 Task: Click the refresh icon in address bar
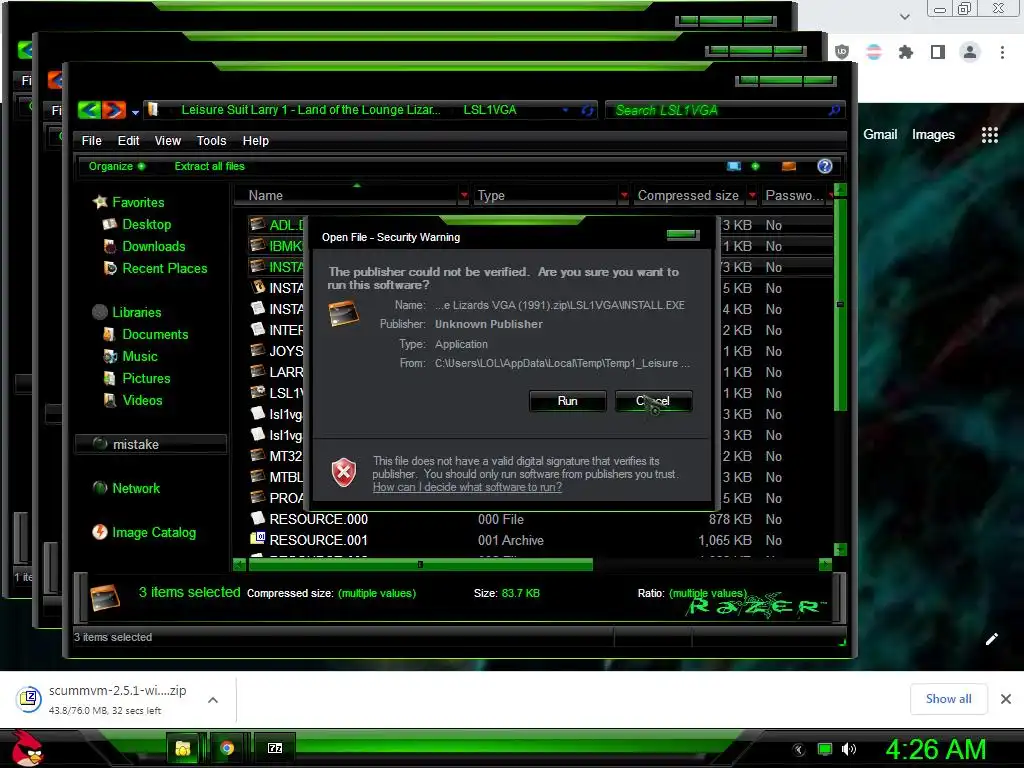pyautogui.click(x=587, y=110)
